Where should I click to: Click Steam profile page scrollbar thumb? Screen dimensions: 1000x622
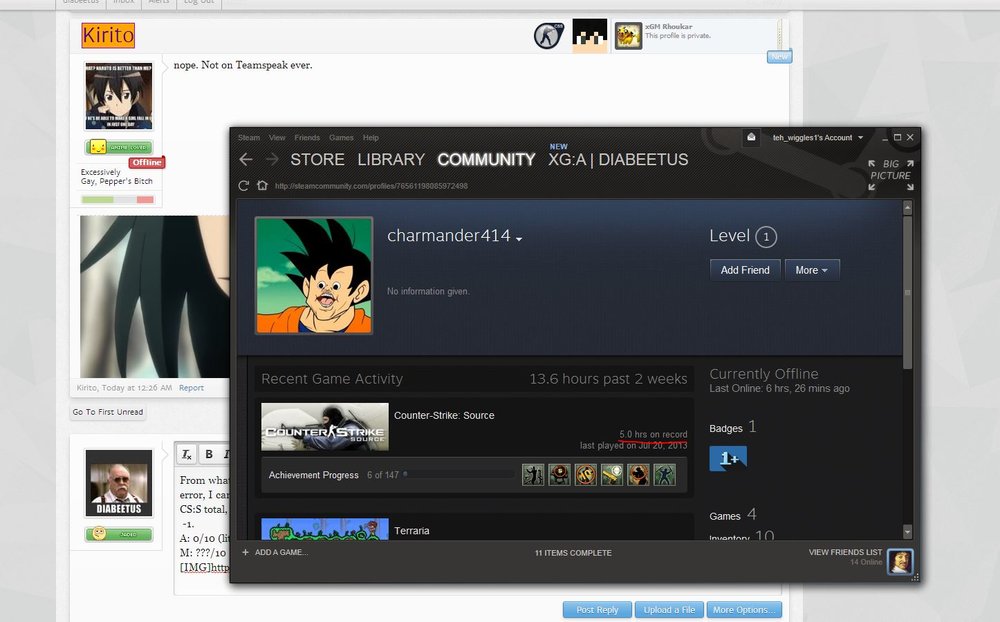click(x=908, y=292)
